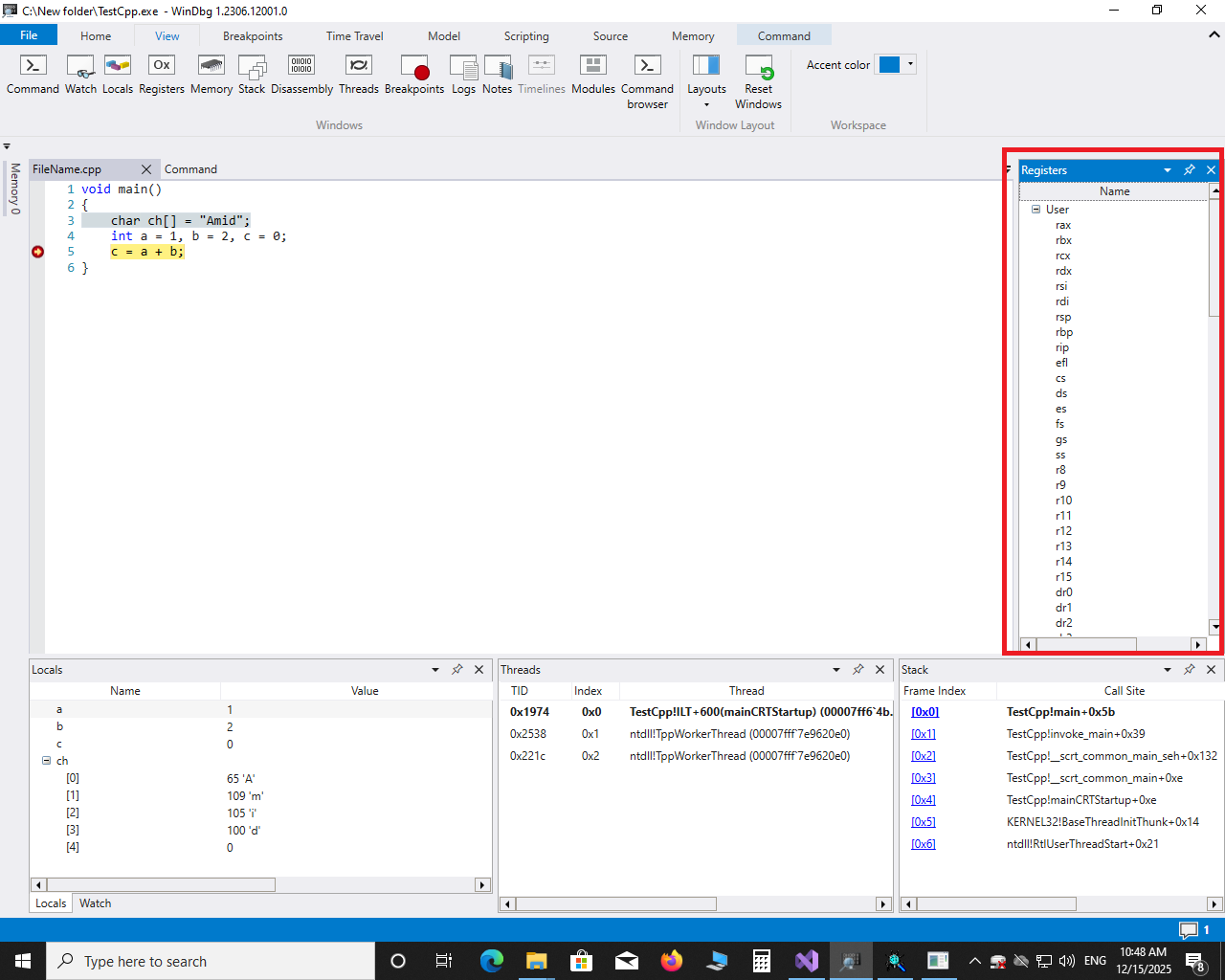Toggle pin on Registers panel

point(1190,170)
